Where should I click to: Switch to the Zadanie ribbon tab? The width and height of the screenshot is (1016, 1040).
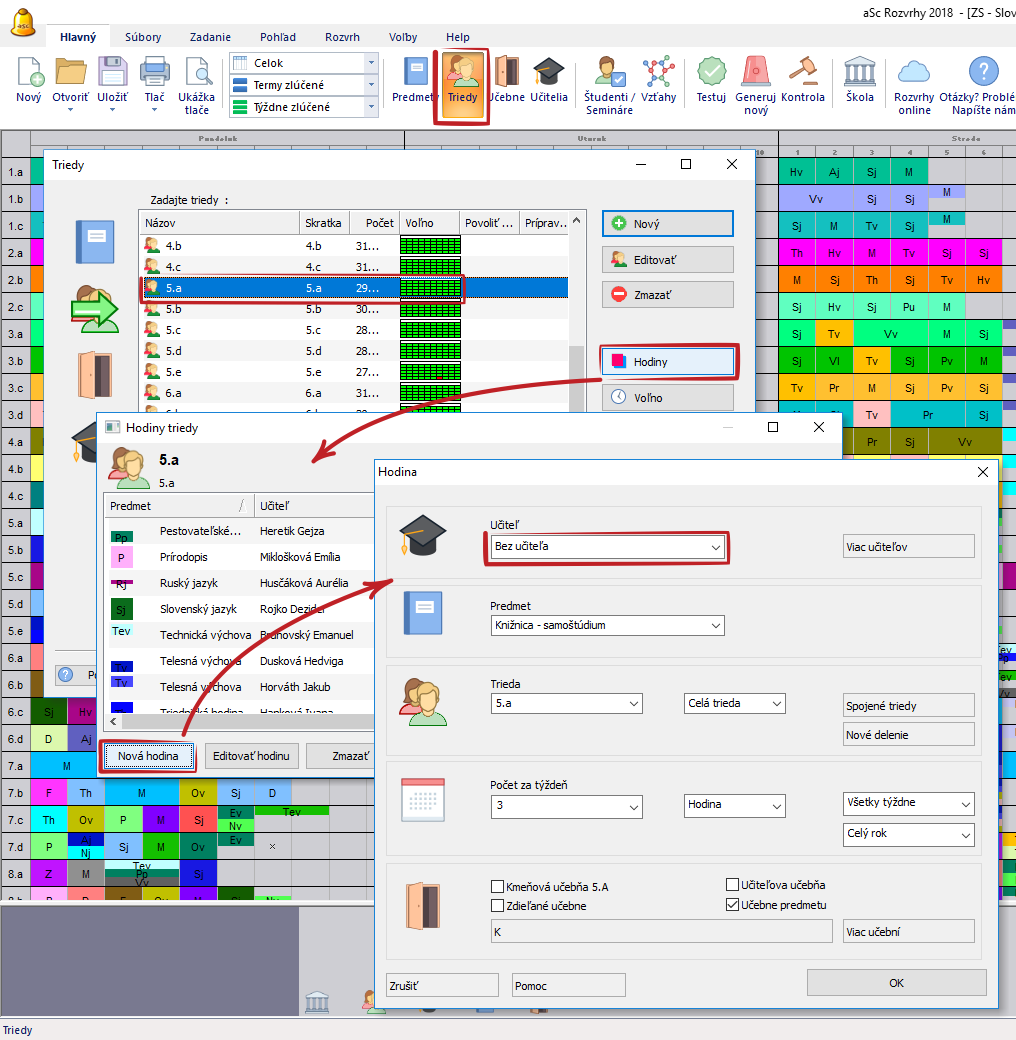click(208, 37)
